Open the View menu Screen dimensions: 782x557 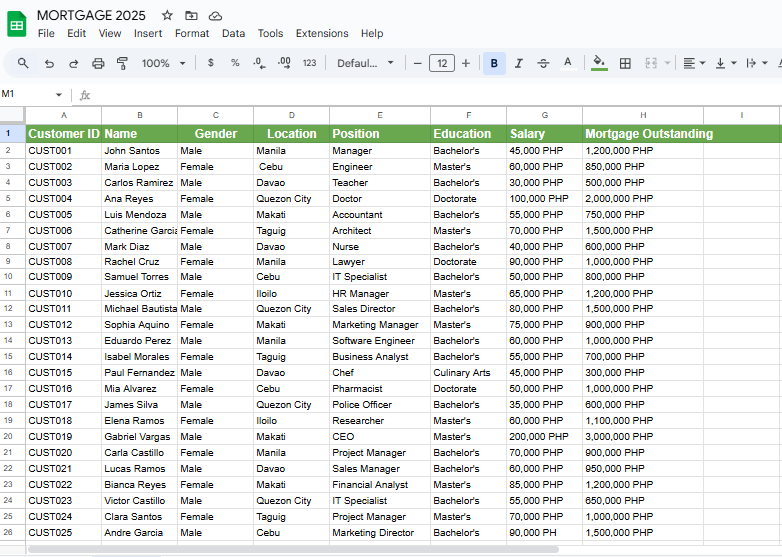point(110,33)
